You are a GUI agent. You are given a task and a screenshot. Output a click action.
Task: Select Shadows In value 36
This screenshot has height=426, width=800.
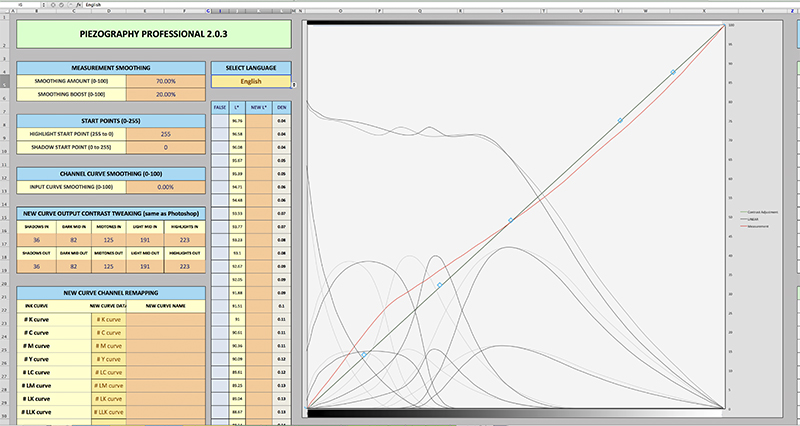(x=37, y=241)
